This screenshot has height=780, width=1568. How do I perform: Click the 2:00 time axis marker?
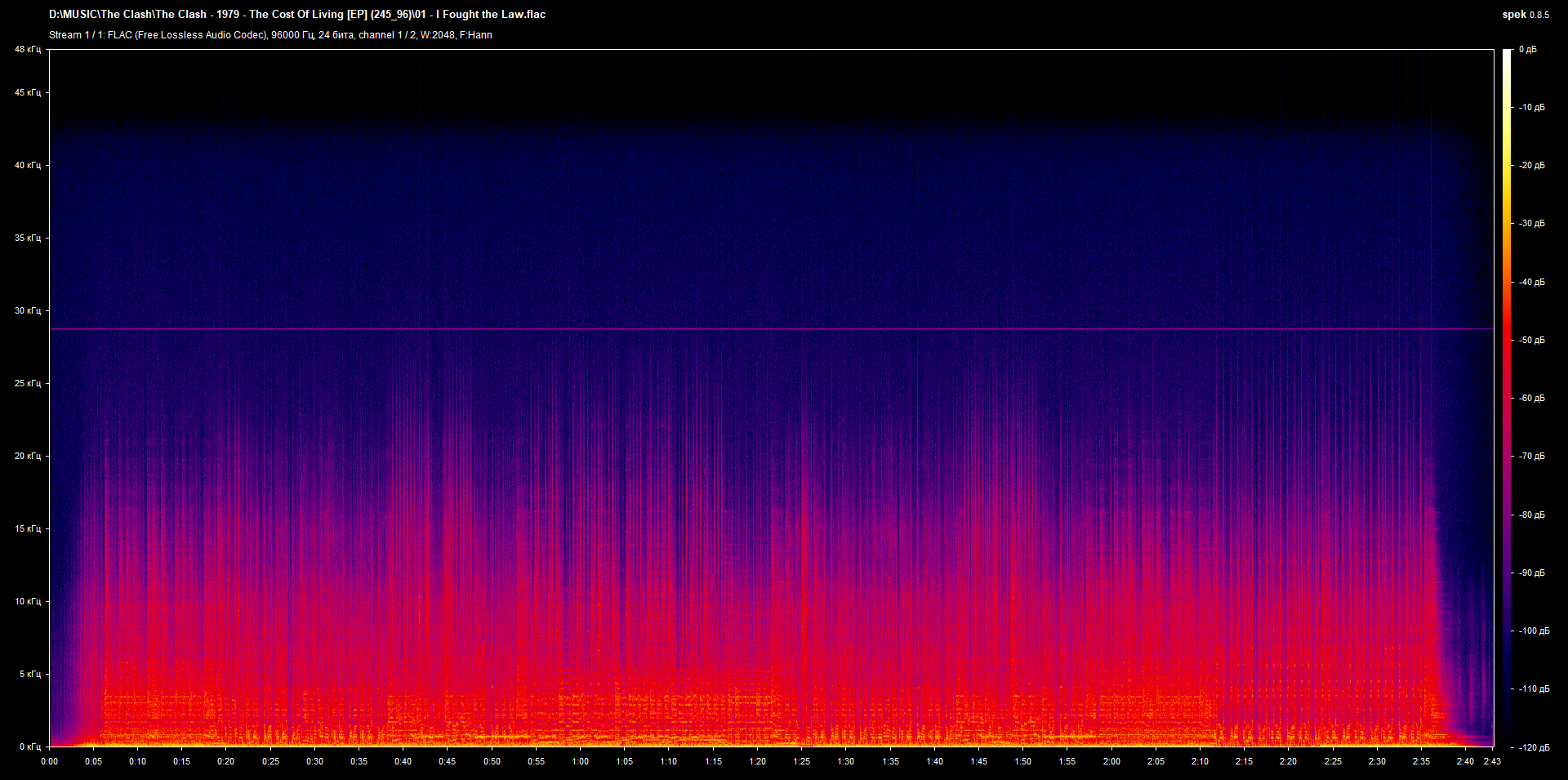pos(1111,761)
